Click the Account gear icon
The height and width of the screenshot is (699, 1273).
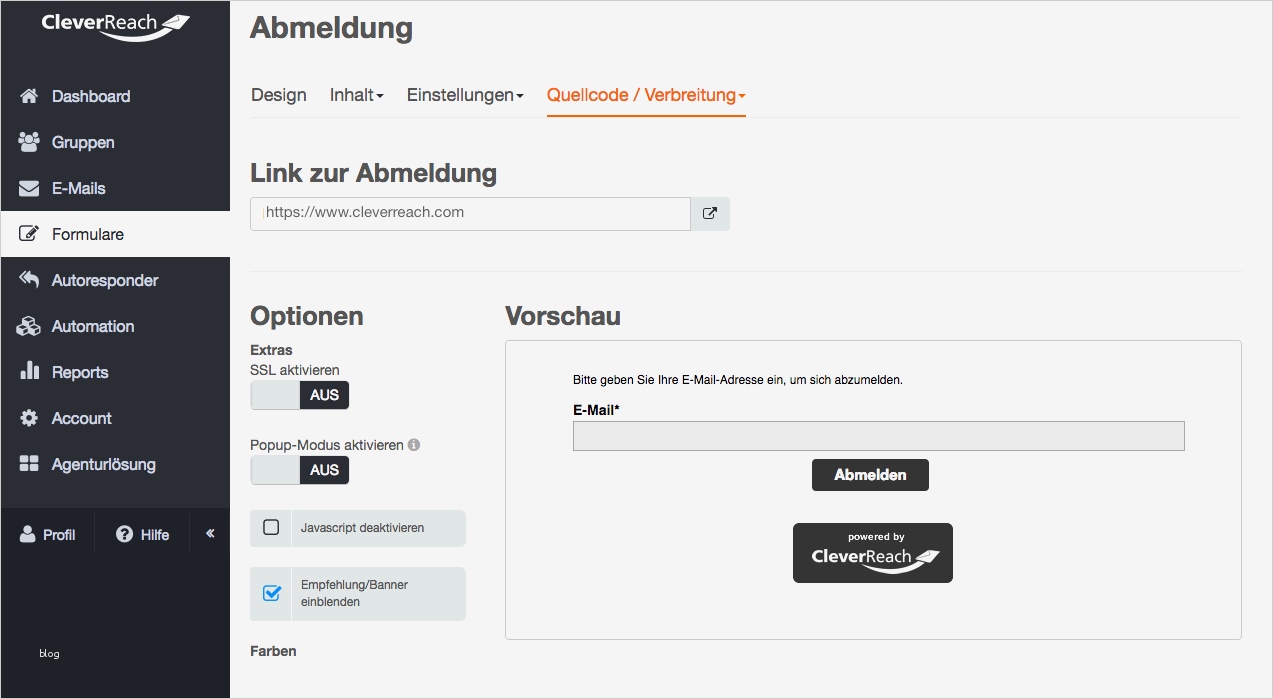29,418
